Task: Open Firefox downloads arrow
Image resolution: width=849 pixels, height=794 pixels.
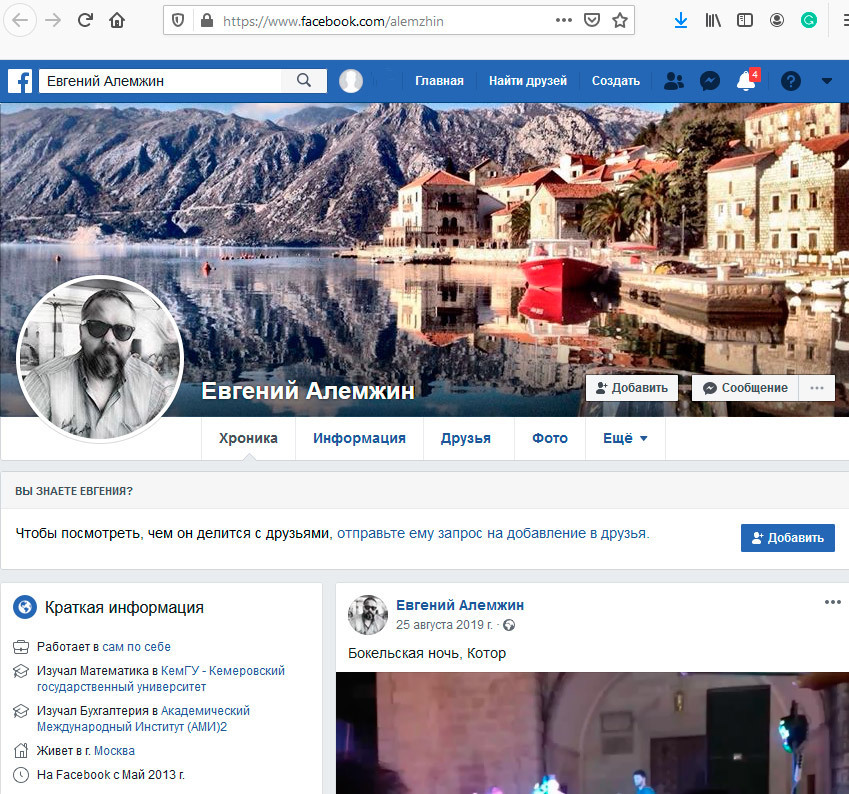Action: pyautogui.click(x=681, y=20)
